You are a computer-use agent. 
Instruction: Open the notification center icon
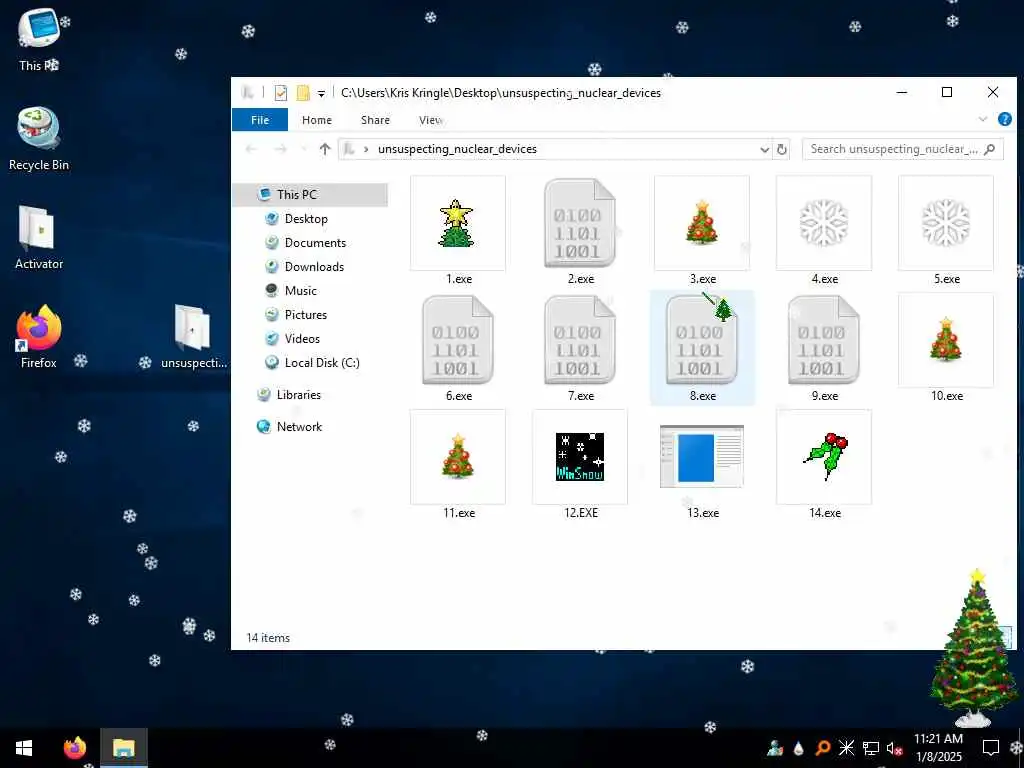pos(991,748)
